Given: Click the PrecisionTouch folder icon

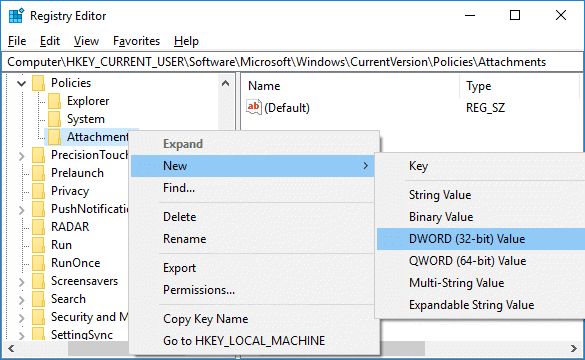Looking at the screenshot, I should click(x=38, y=155).
